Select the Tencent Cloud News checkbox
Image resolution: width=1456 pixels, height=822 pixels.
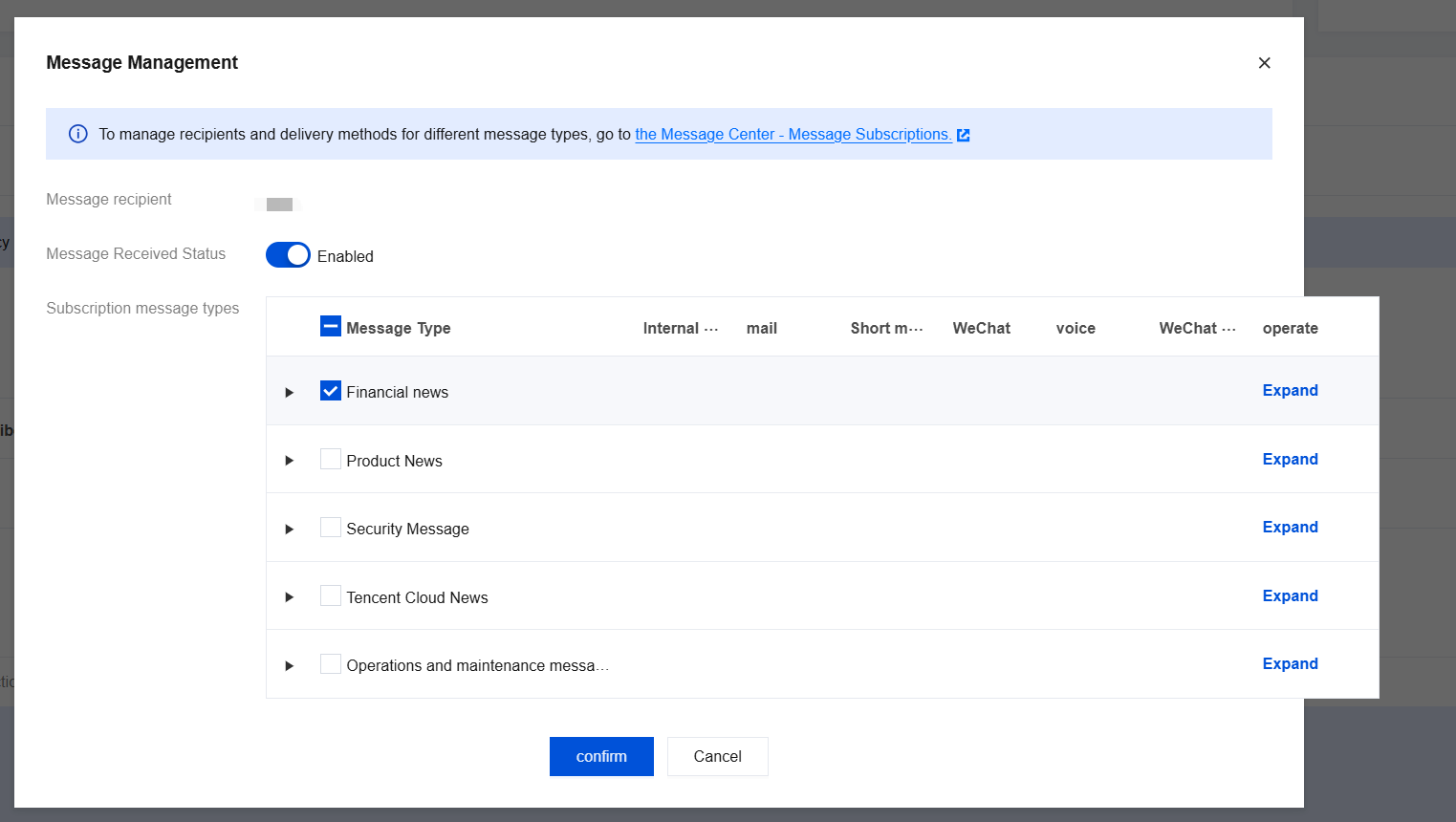[x=331, y=596]
